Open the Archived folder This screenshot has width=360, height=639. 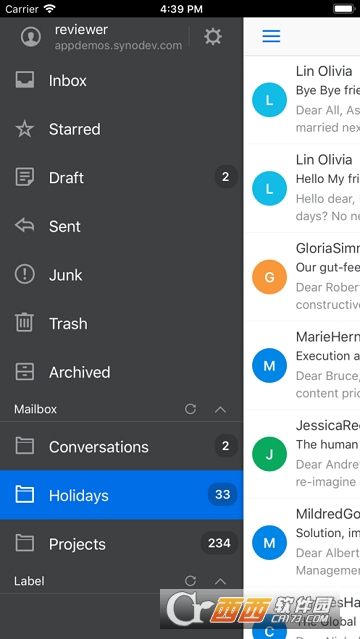121,372
